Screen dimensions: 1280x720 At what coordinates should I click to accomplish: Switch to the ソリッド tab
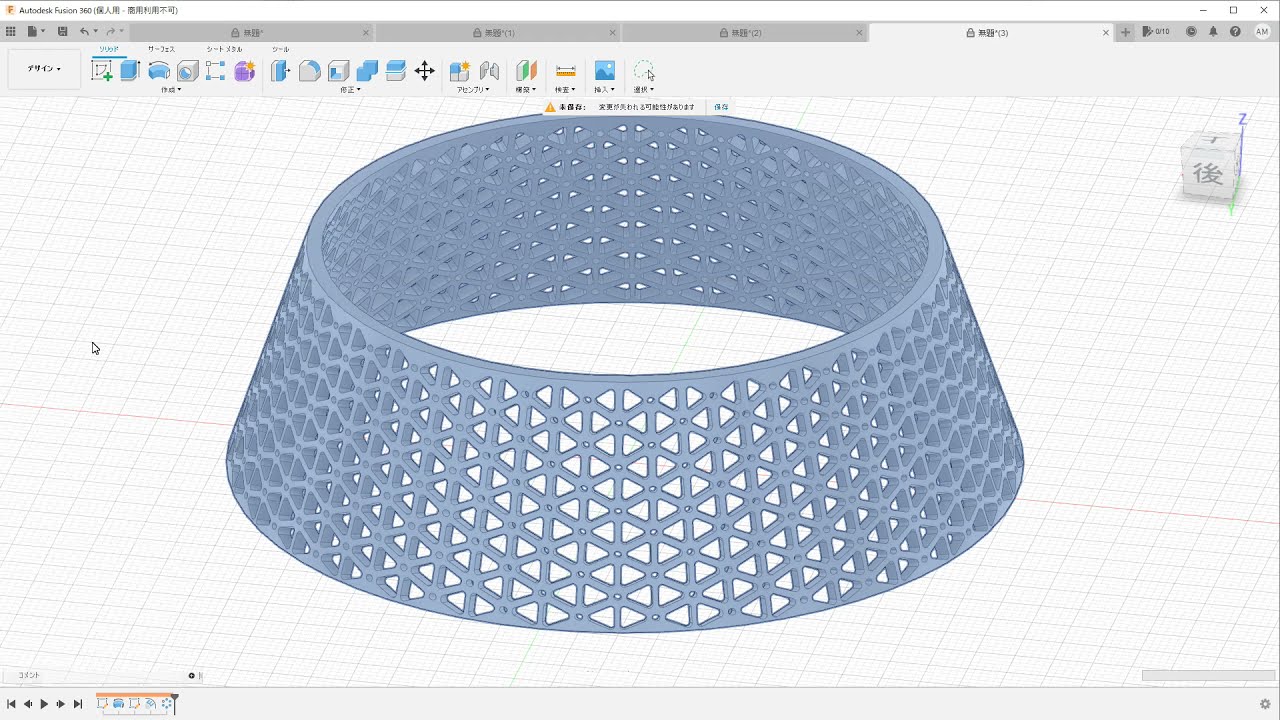108,49
